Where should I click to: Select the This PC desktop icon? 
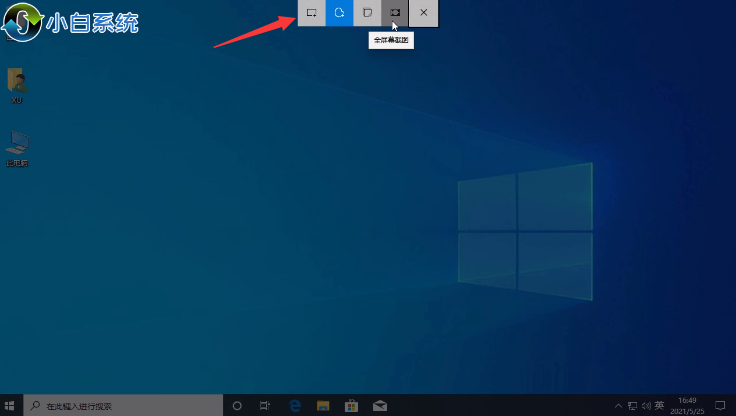17,148
